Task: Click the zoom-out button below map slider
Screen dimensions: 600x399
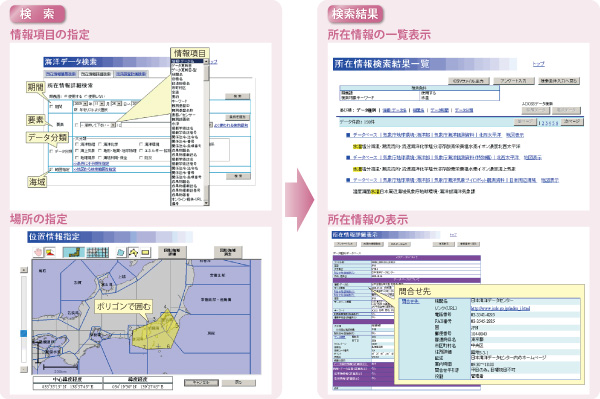Action: click(x=24, y=369)
